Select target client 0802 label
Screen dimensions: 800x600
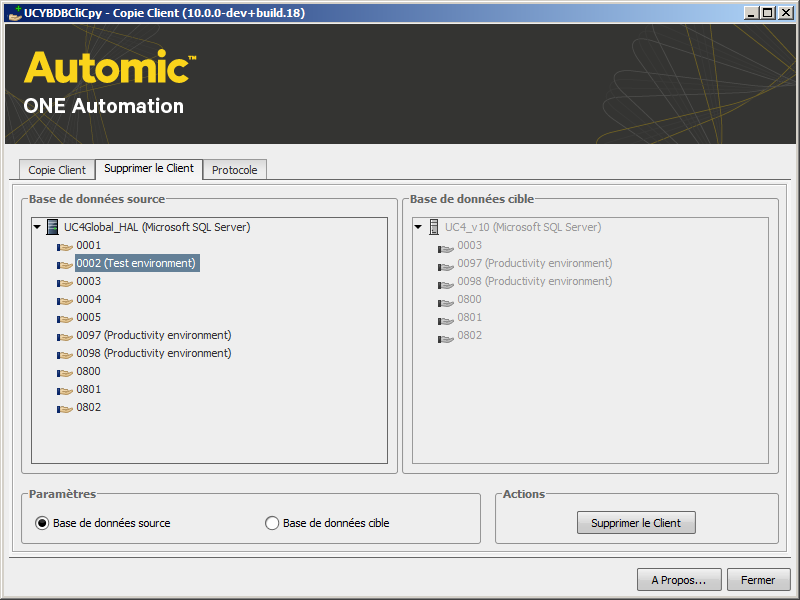click(x=469, y=335)
